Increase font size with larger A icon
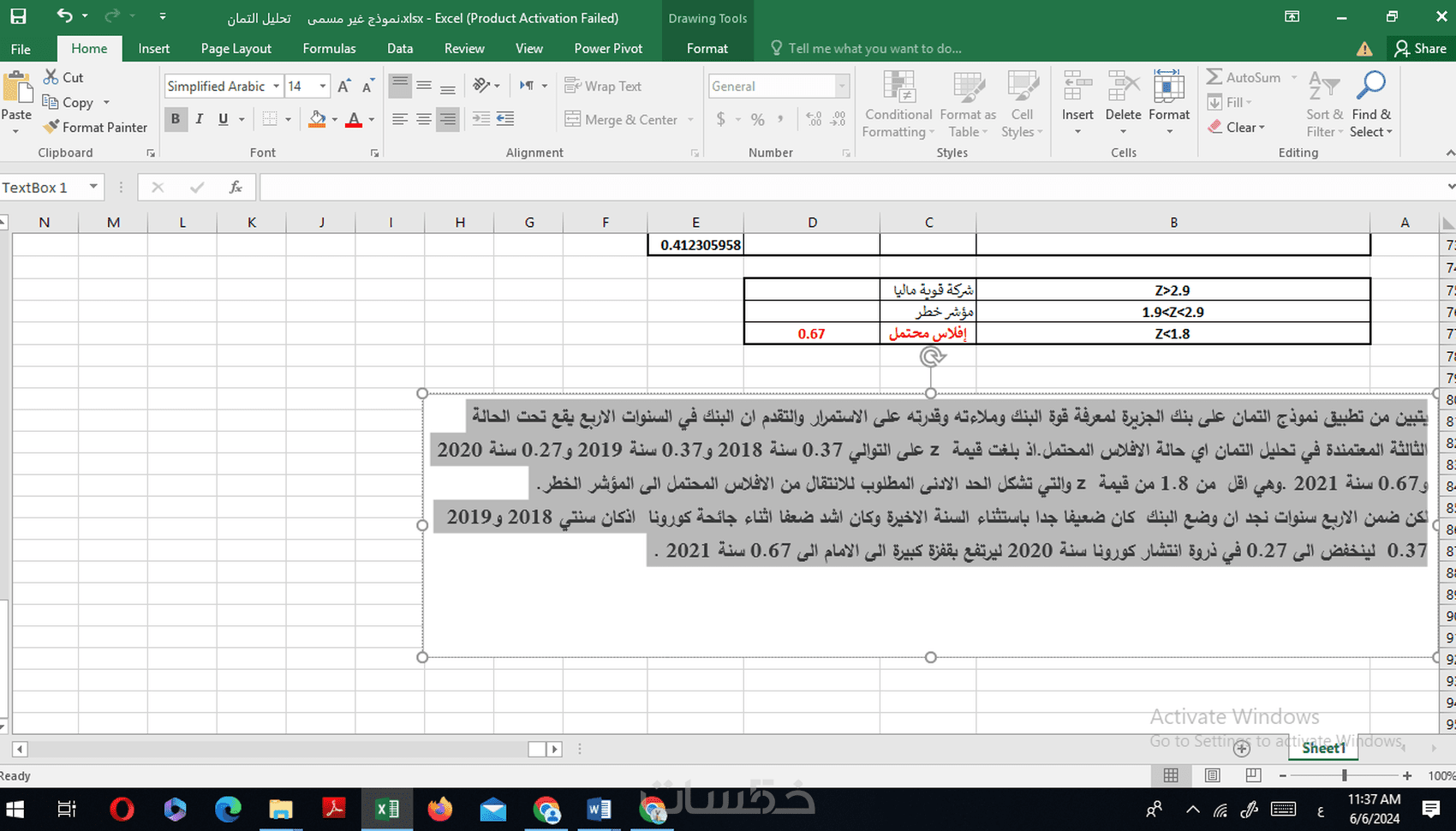 [x=344, y=86]
